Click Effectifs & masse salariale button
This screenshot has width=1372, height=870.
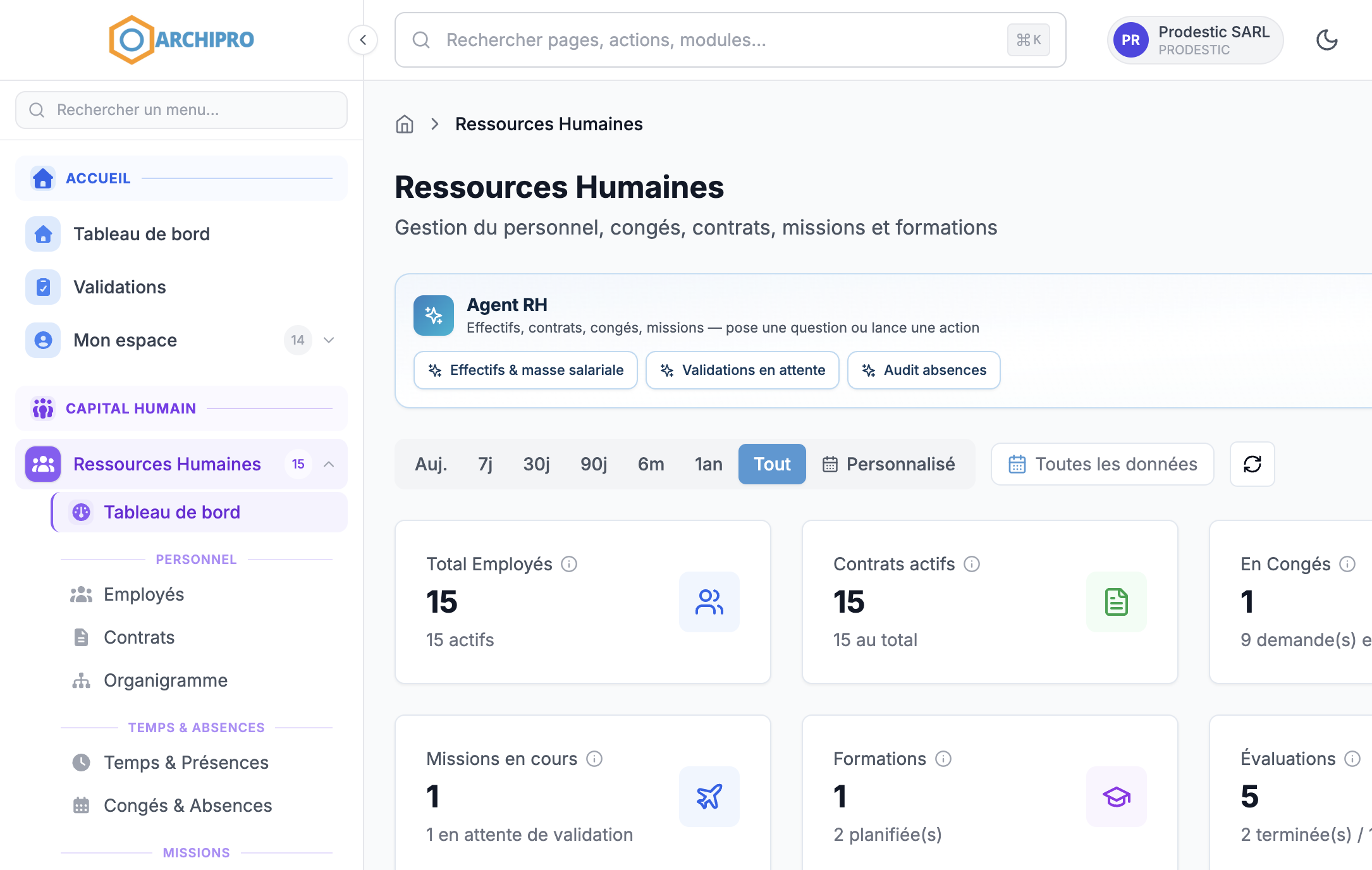[x=525, y=370]
